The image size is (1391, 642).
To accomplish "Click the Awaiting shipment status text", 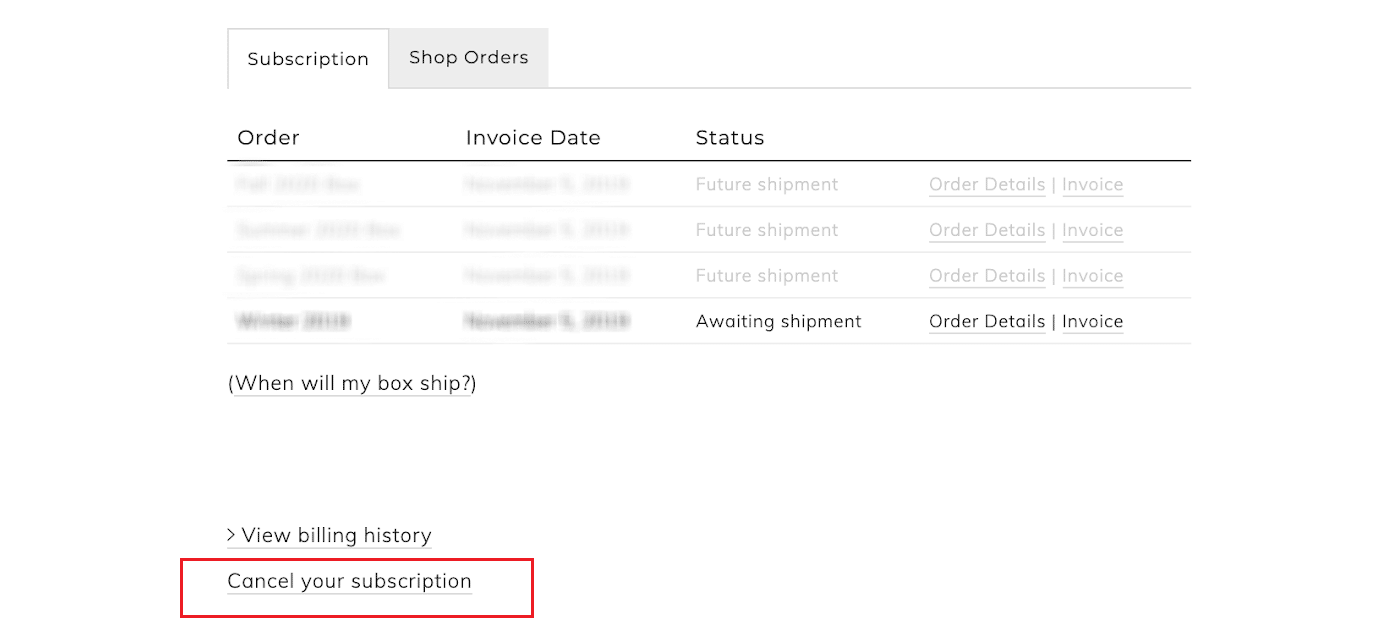I will pyautogui.click(x=778, y=321).
